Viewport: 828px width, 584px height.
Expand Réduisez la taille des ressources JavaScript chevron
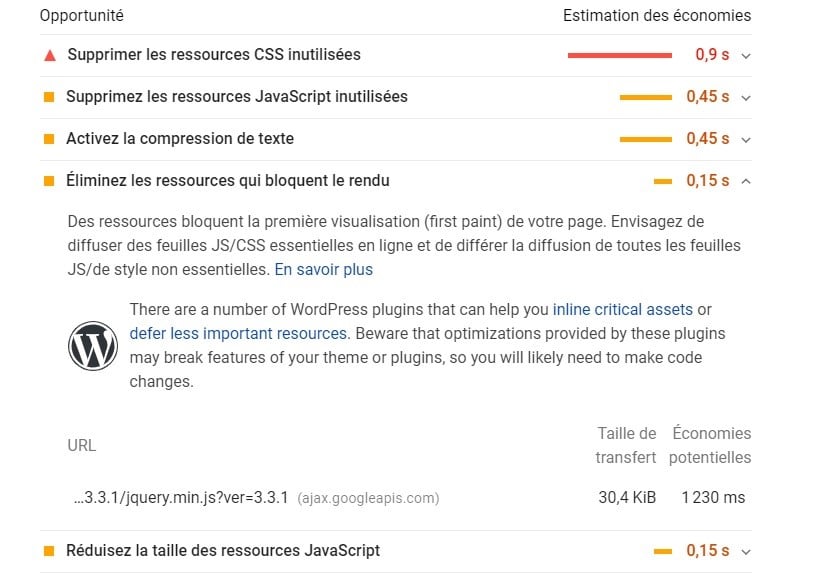coord(746,552)
